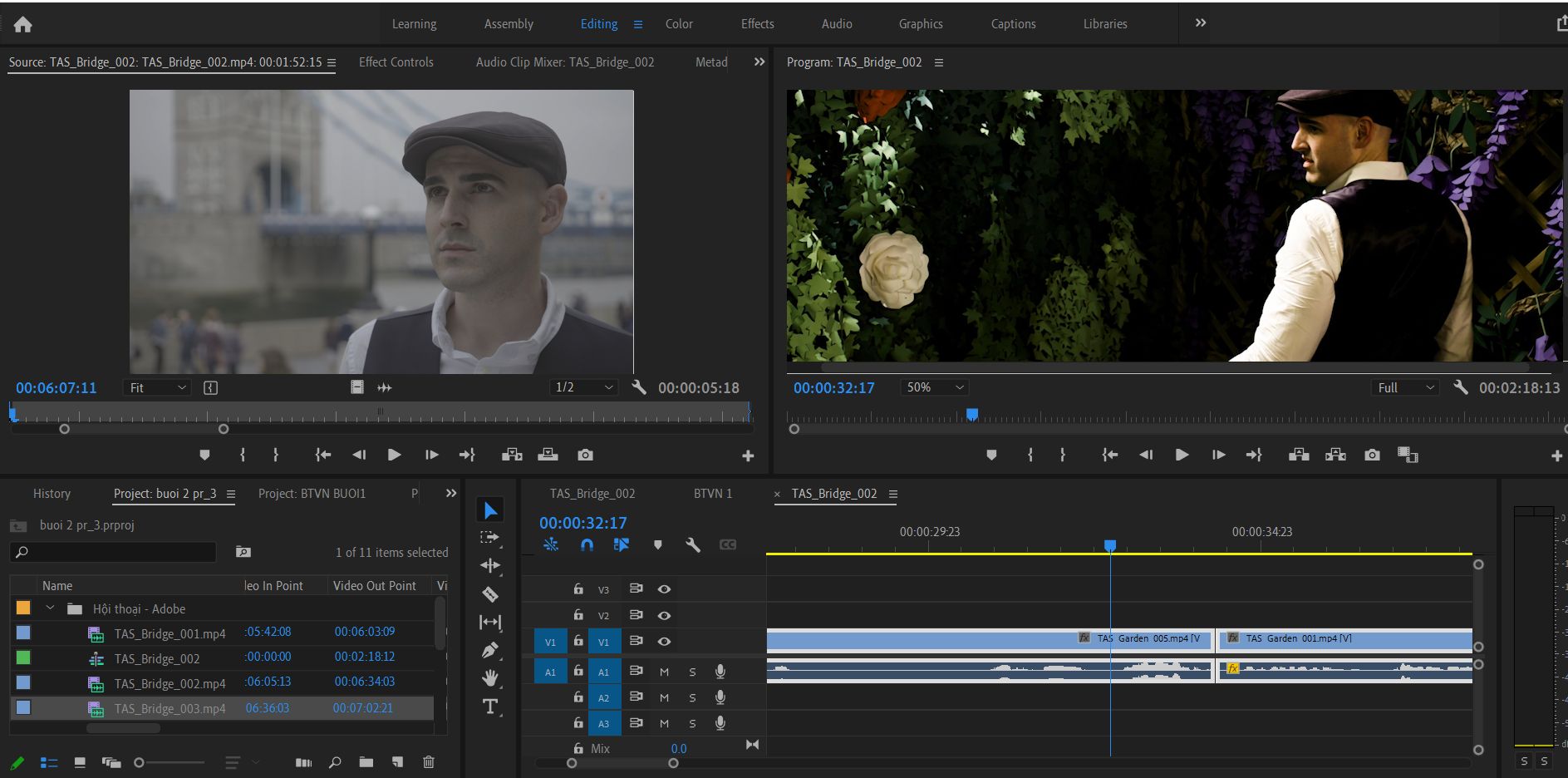Click Program monitor playhead marker
The image size is (1568, 778).
972,414
